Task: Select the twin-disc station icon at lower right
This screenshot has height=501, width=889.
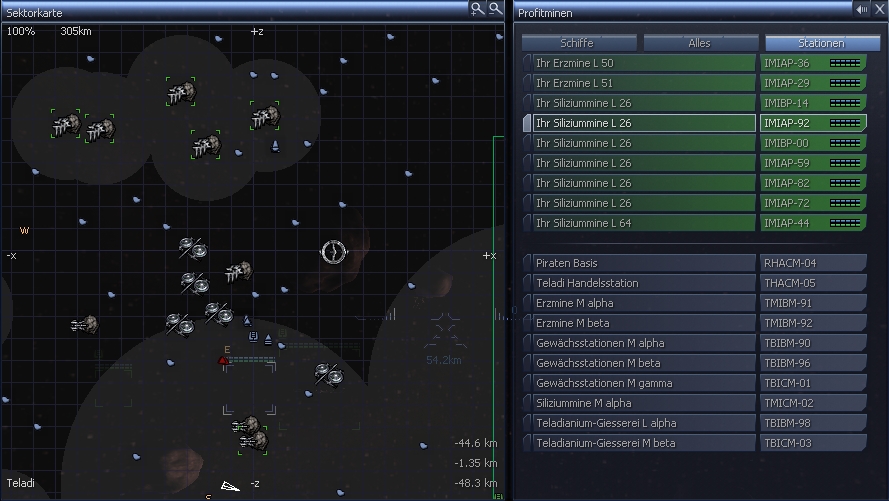Action: coord(328,374)
